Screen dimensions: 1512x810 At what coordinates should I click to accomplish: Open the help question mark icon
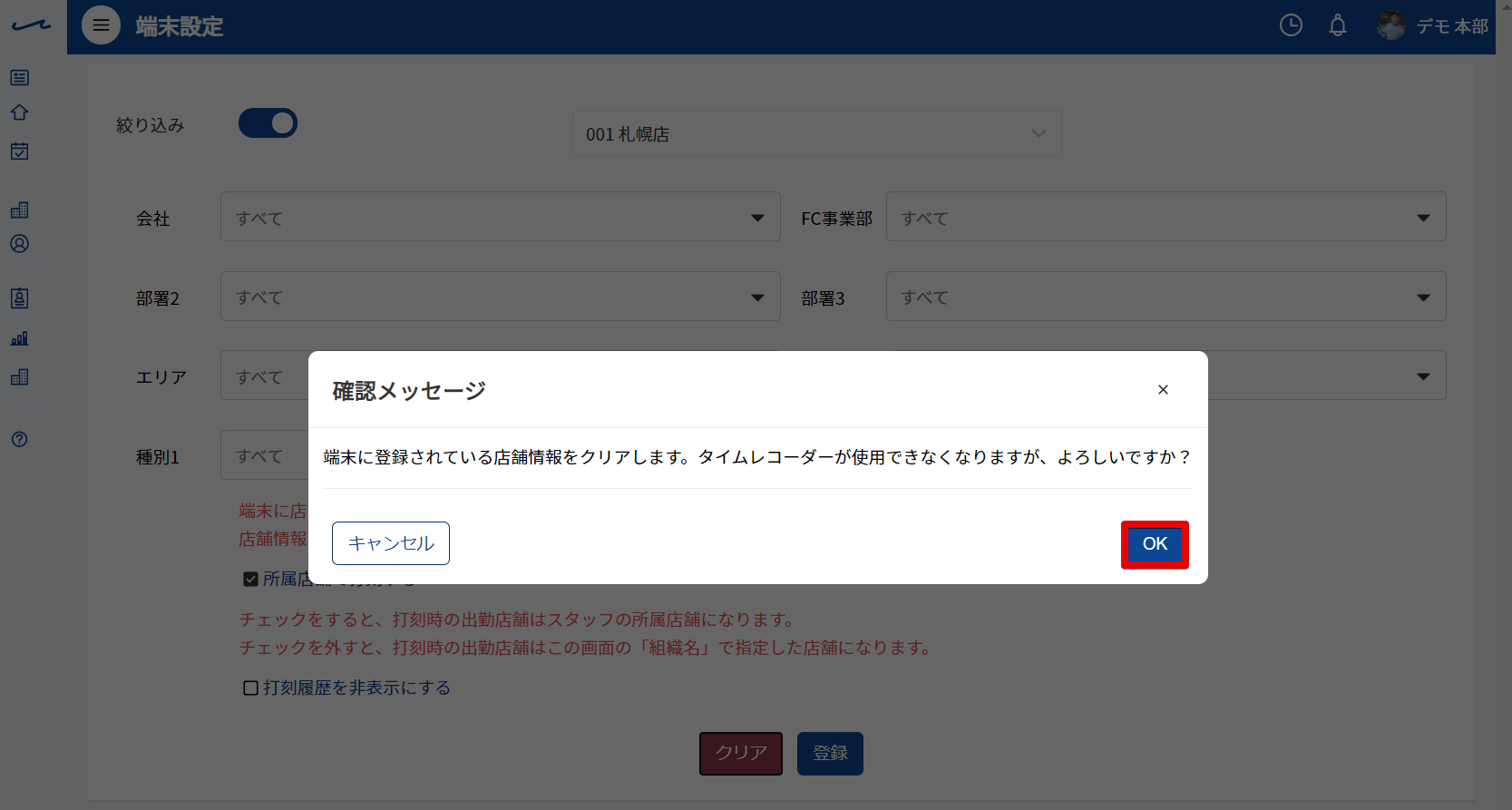[19, 439]
